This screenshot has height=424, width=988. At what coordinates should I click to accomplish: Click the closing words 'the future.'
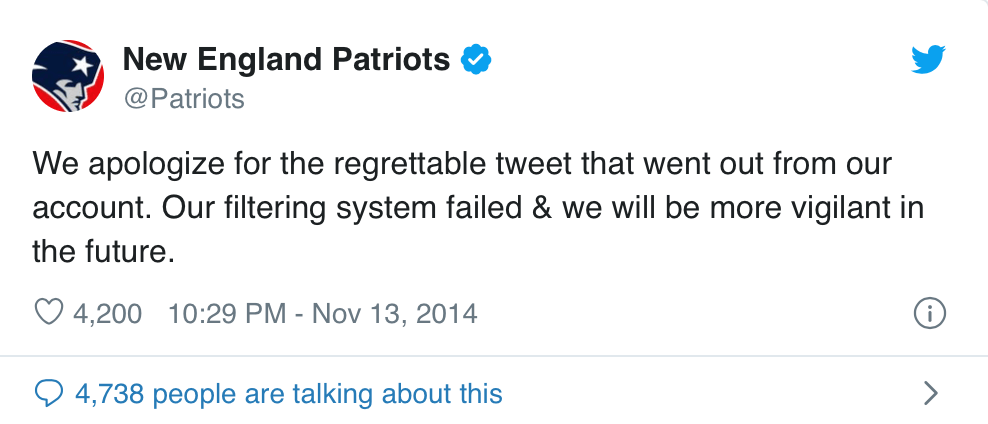tap(103, 253)
